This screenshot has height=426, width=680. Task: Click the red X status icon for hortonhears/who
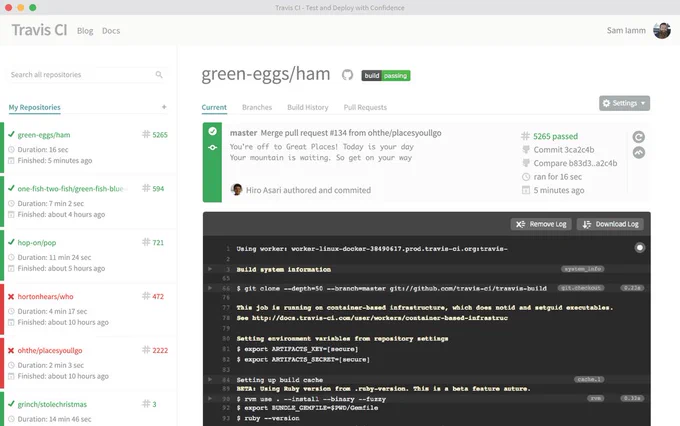pyautogui.click(x=11, y=297)
